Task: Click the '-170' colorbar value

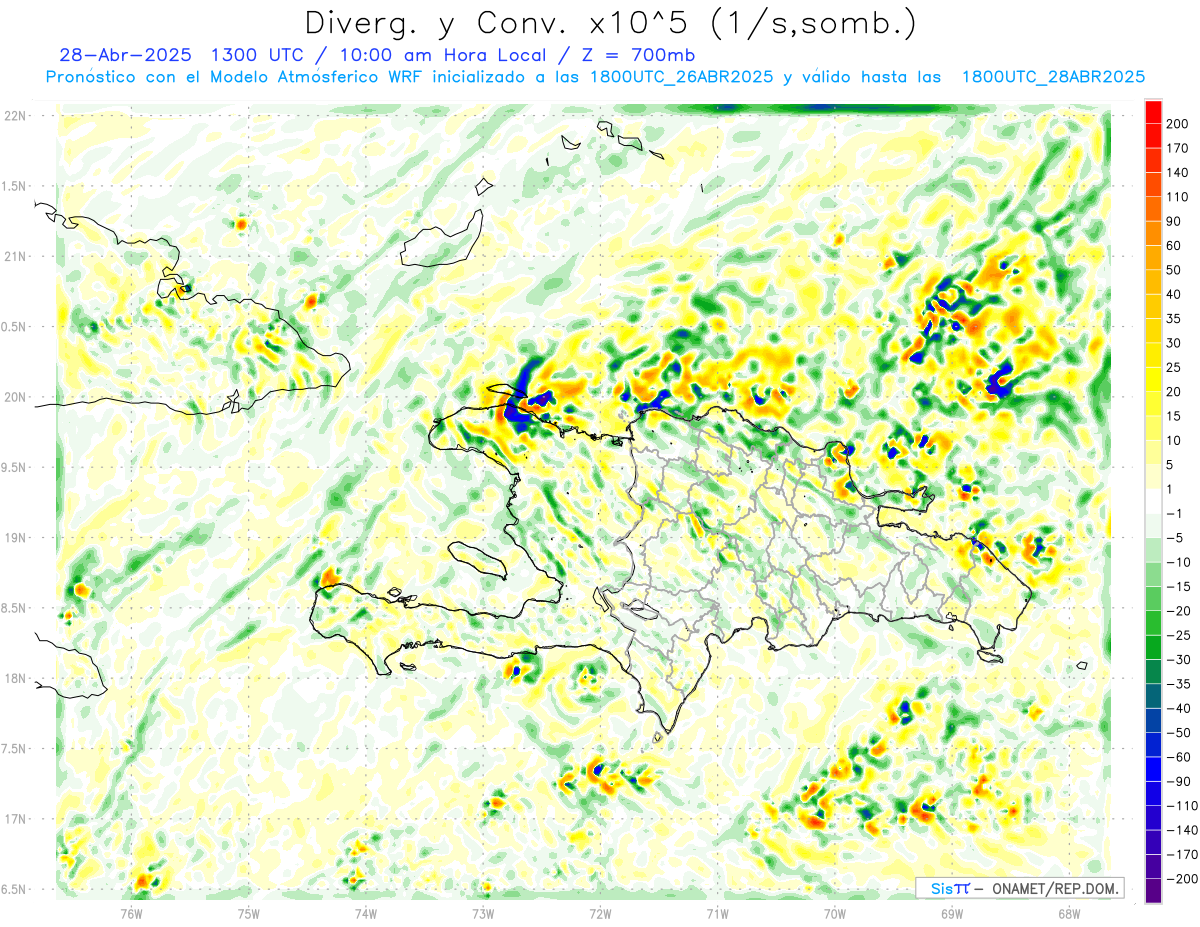Action: click(1180, 855)
